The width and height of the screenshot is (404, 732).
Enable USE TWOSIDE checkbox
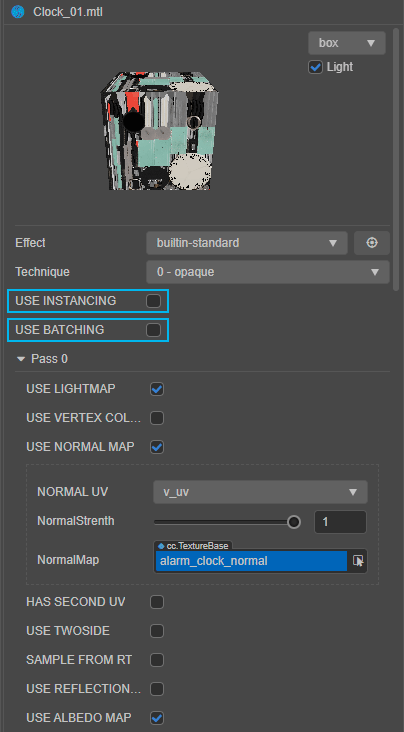pos(157,631)
